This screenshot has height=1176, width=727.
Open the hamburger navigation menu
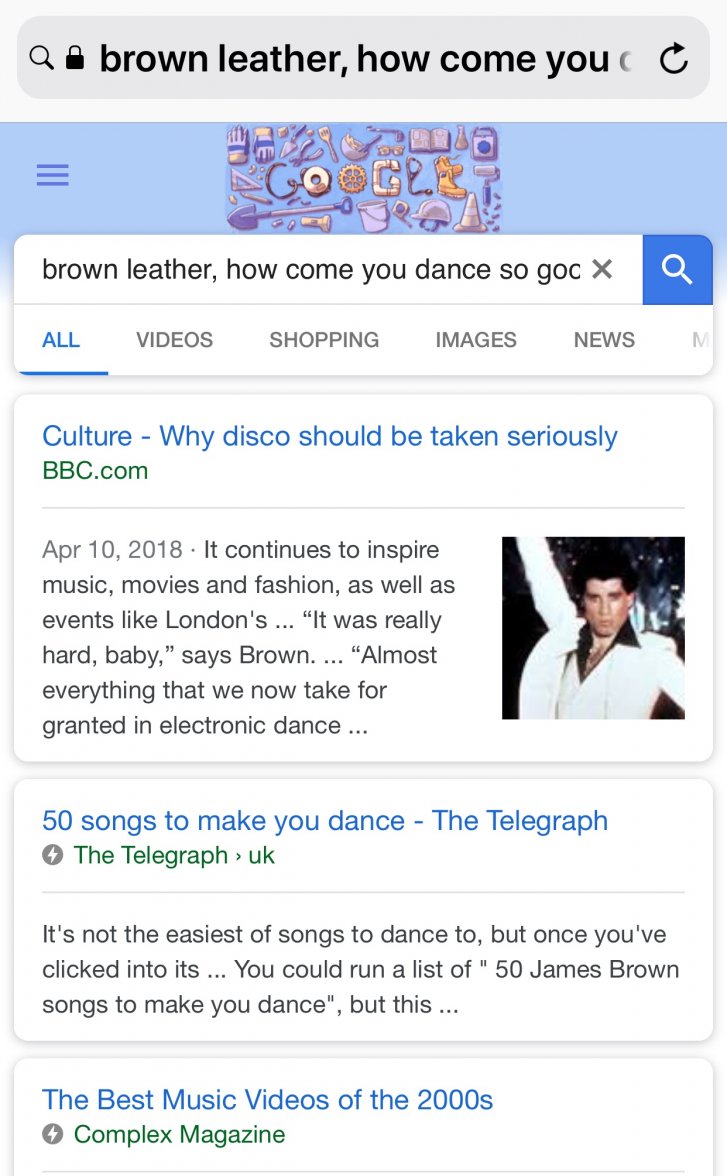[x=52, y=176]
